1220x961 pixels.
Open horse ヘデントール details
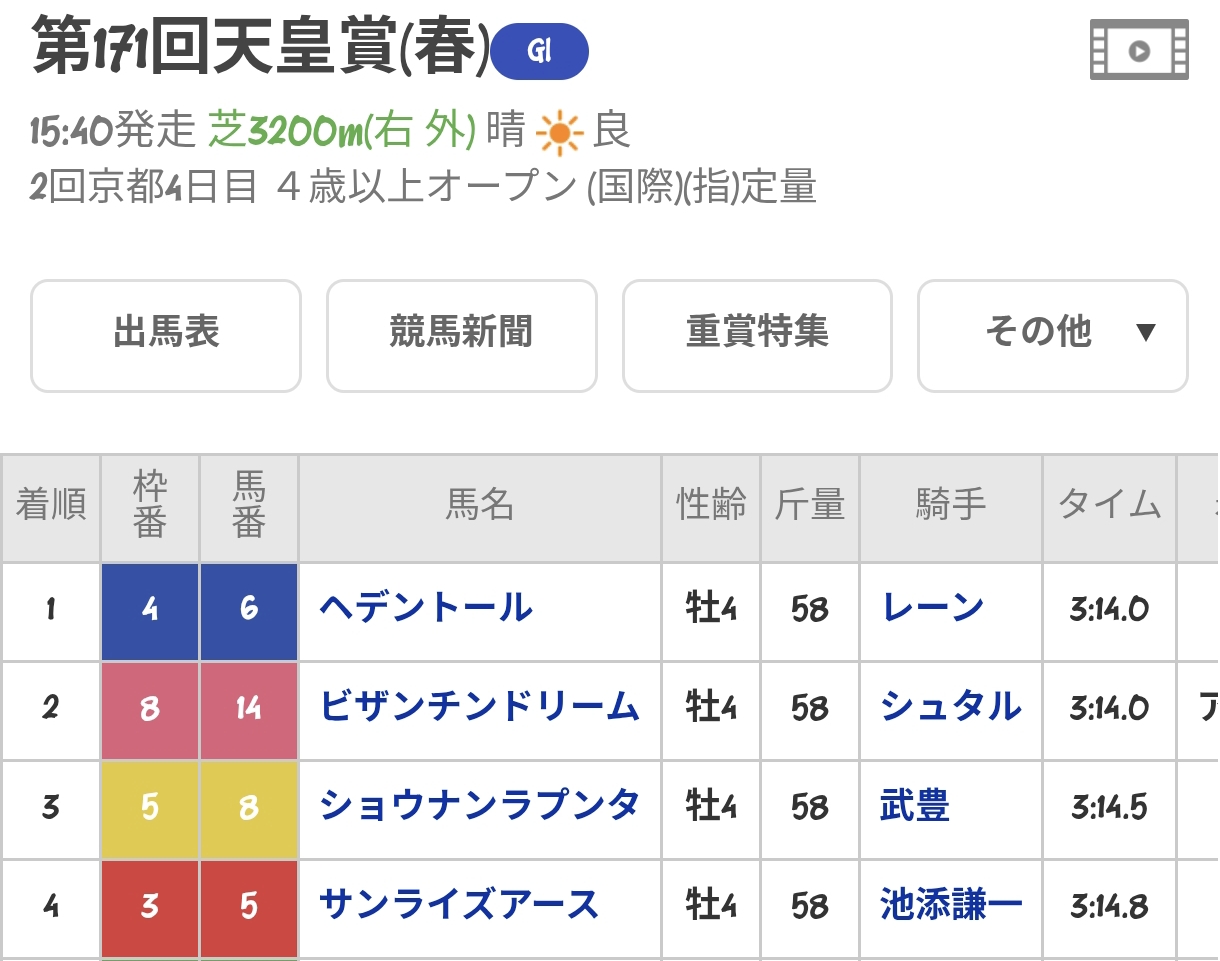click(x=426, y=608)
